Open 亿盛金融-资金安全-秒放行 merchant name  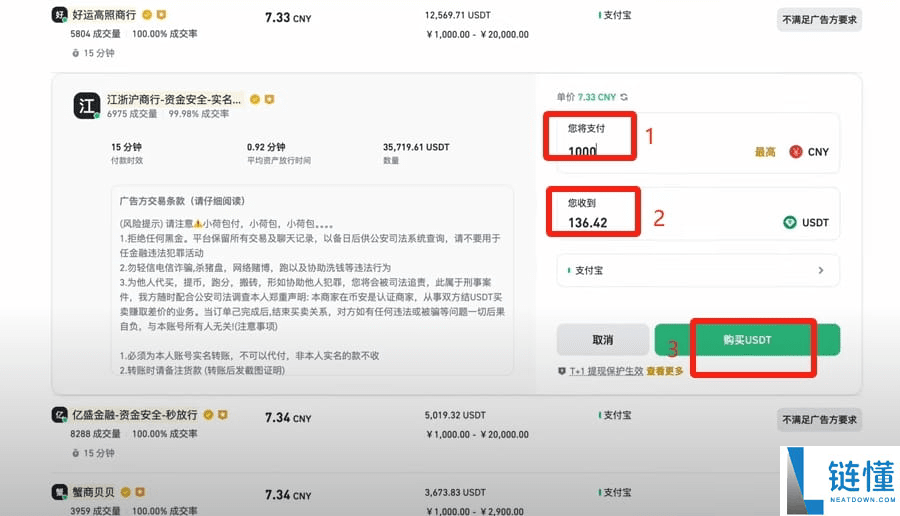pos(135,414)
